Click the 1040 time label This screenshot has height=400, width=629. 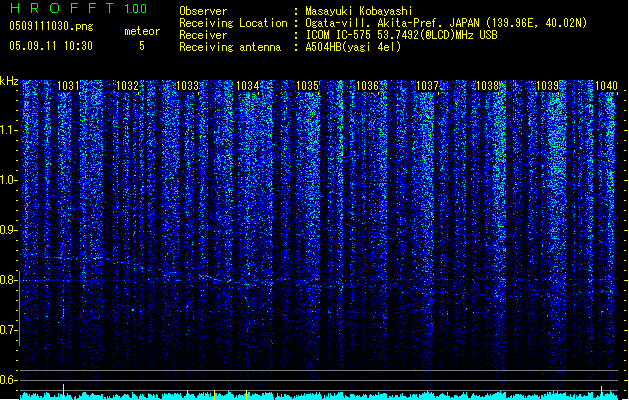pos(606,86)
